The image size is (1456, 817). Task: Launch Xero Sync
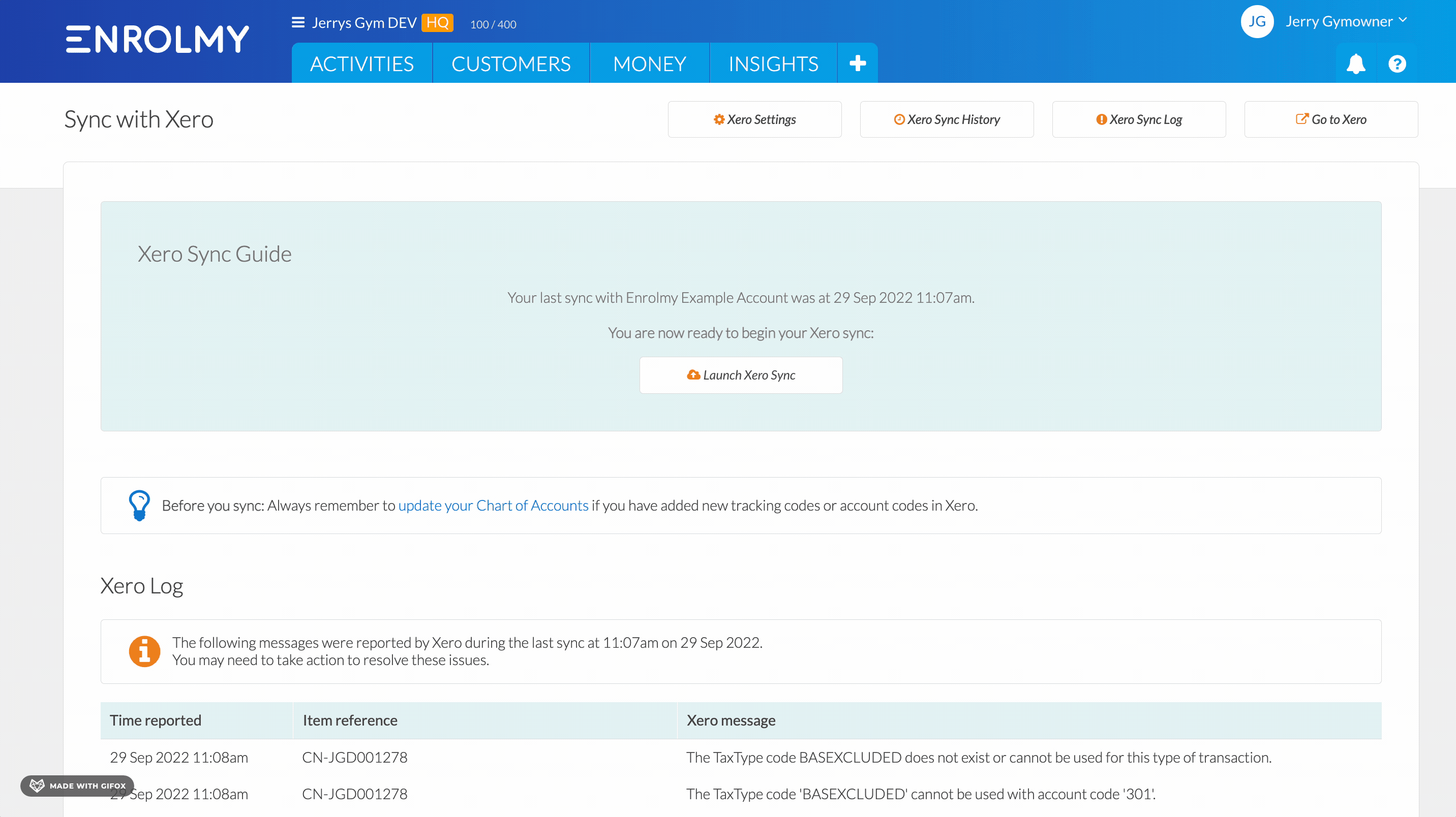(741, 375)
